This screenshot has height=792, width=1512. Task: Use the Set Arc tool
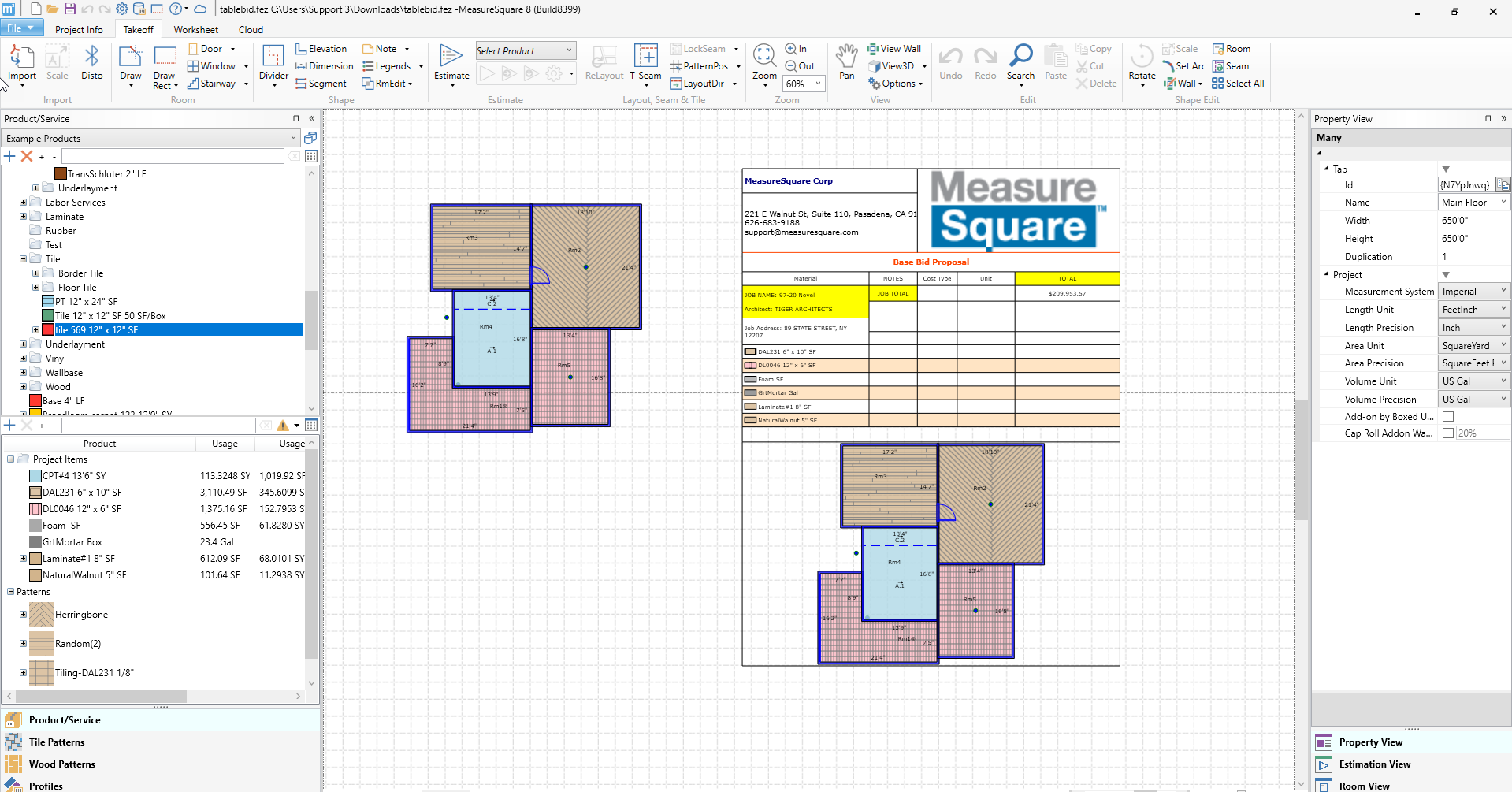click(1184, 66)
